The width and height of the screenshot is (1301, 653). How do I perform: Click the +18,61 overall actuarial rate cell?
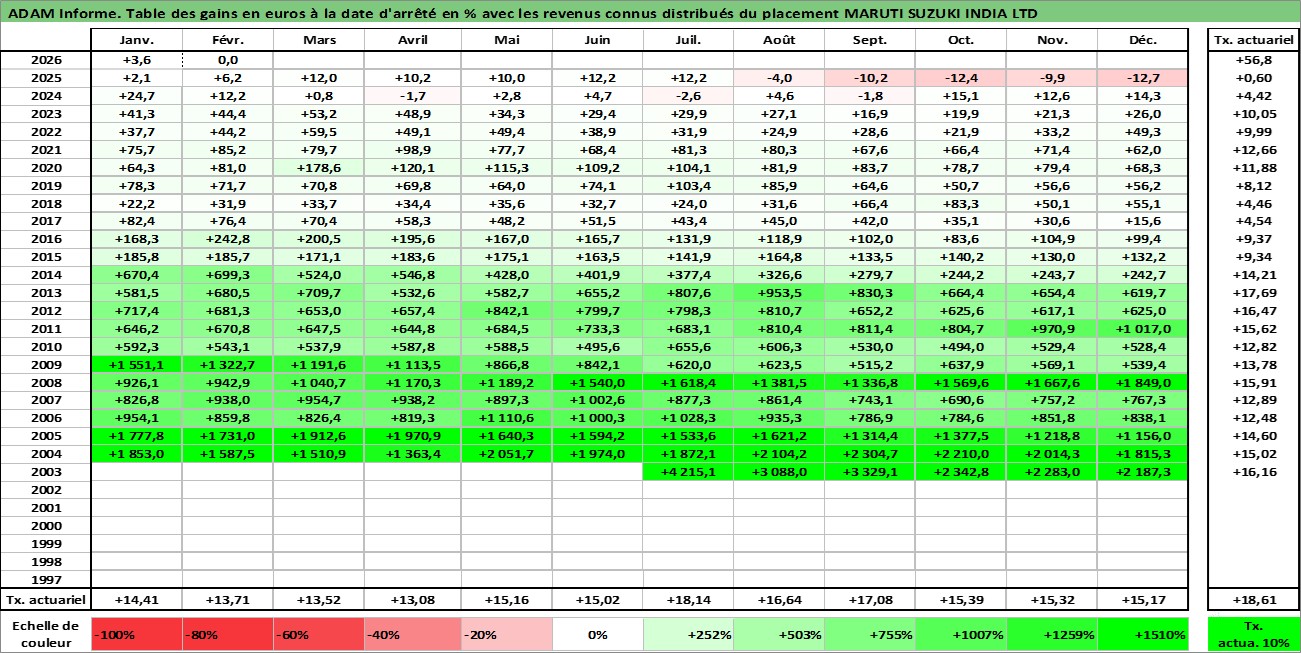[1253, 599]
